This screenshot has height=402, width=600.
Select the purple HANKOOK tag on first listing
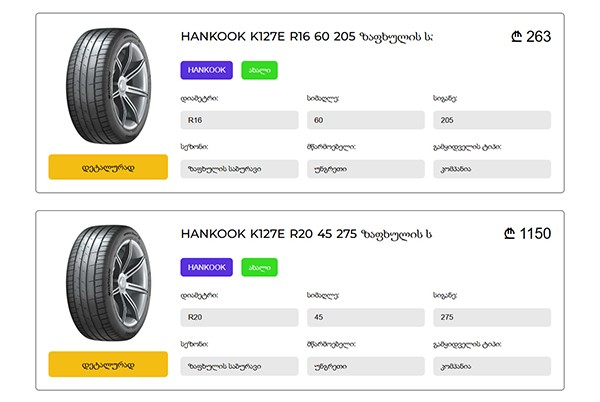207,70
